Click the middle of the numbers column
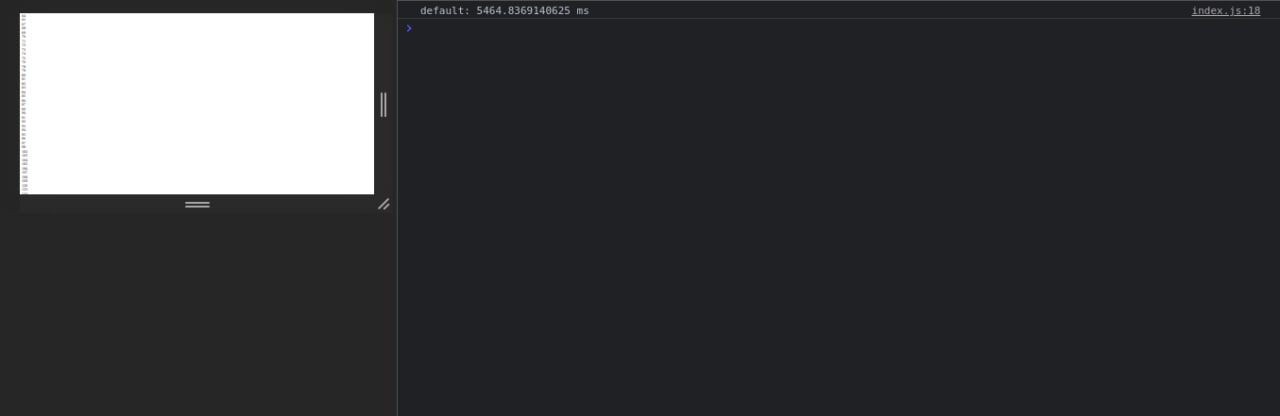 coord(24,103)
